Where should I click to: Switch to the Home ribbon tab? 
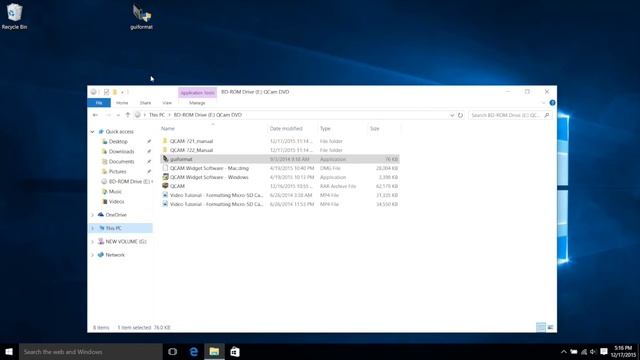122,103
